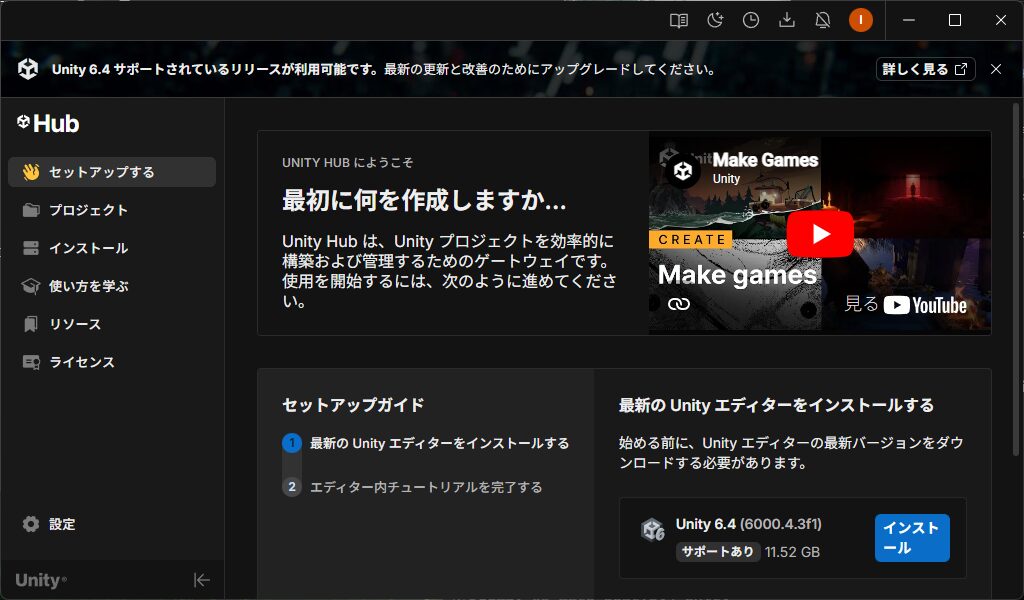The width and height of the screenshot is (1024, 600).
Task: Open the book guide icon in title bar
Action: click(679, 20)
